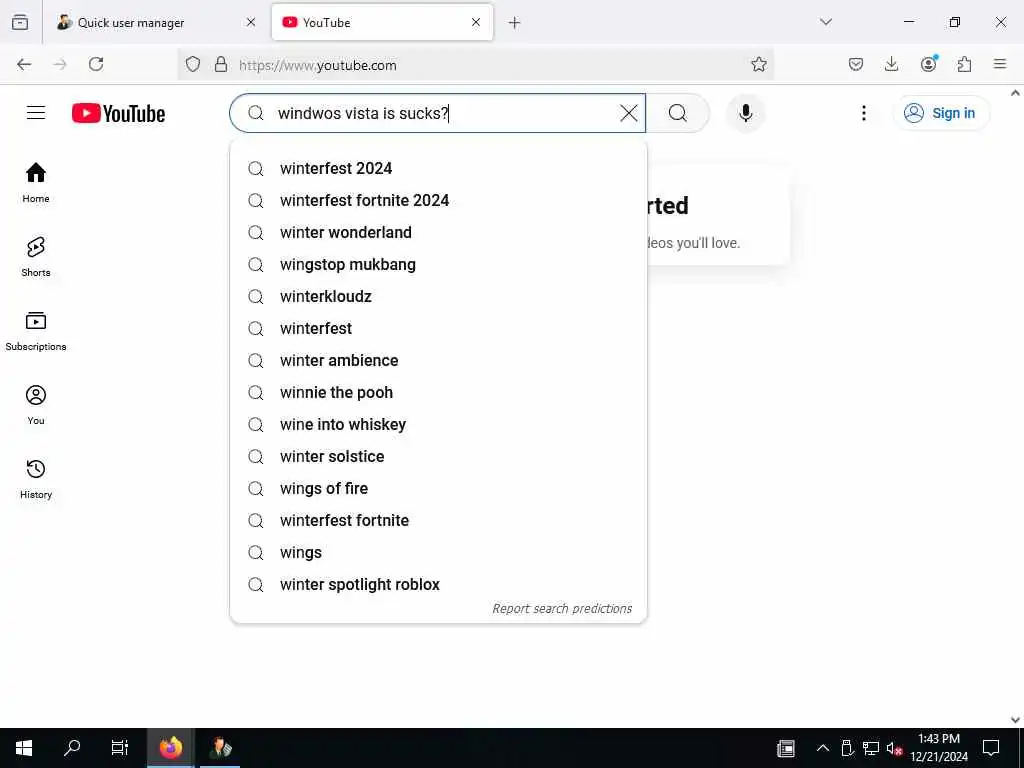Open the list all tabs dropdown
1024x768 pixels.
pos(826,22)
